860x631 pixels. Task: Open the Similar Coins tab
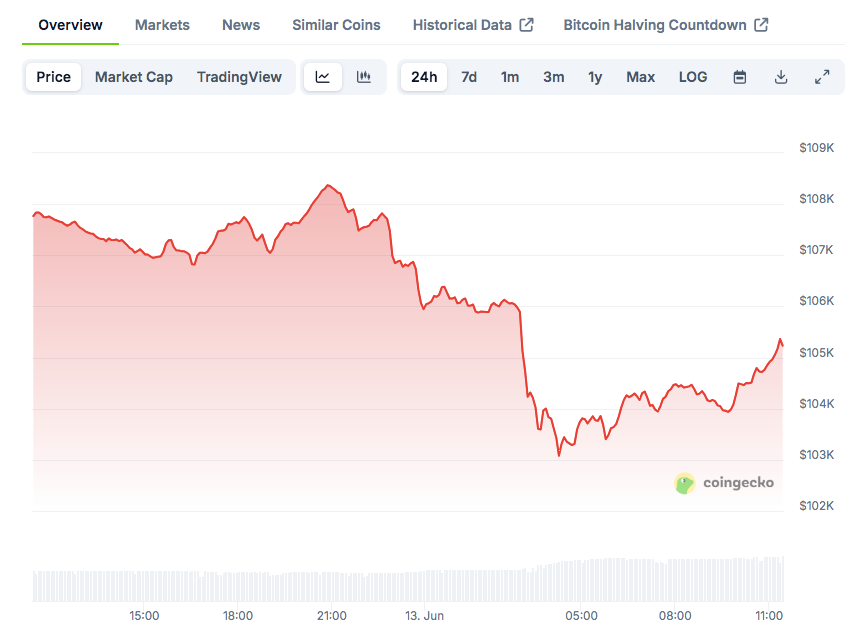(x=336, y=25)
